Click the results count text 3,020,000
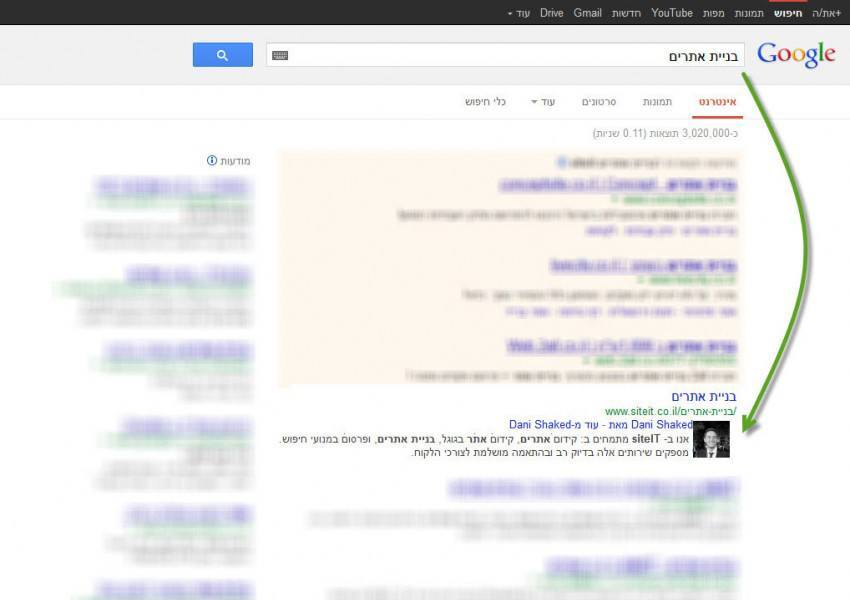The width and height of the screenshot is (850, 600). click(665, 133)
